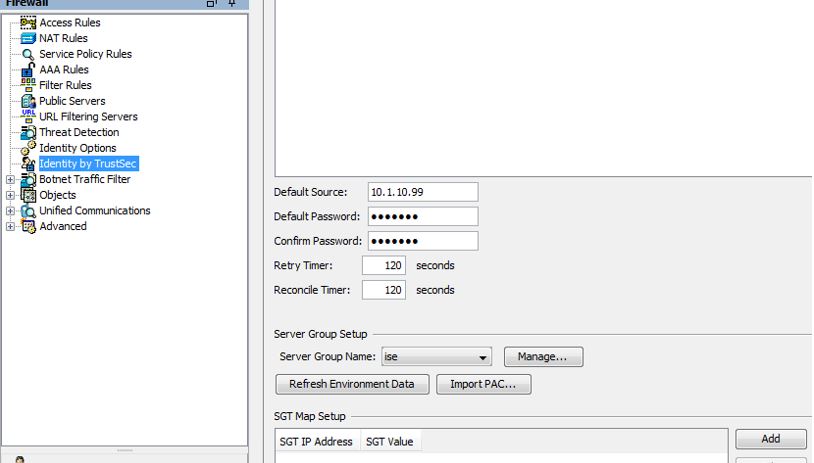Open Access Rules in the Firewall tree
The height and width of the screenshot is (463, 814).
[70, 23]
